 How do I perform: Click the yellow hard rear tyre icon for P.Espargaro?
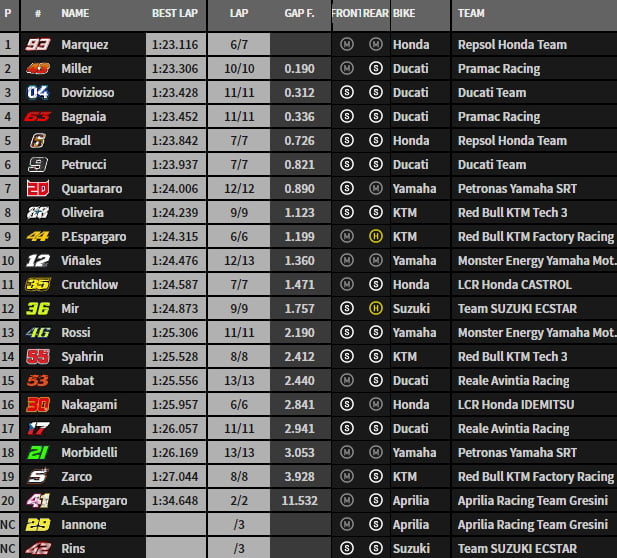tap(375, 237)
